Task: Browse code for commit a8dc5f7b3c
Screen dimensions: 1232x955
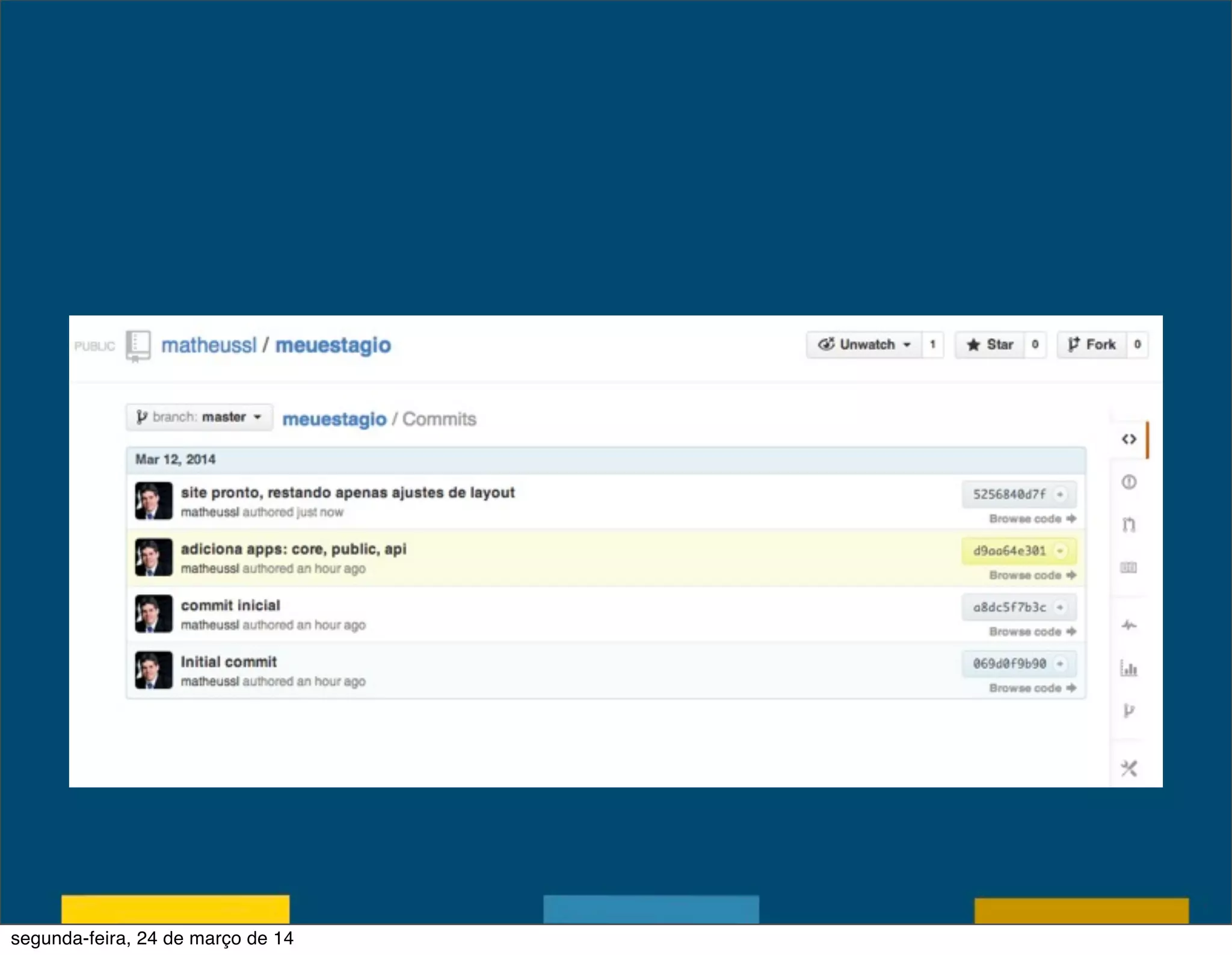Action: coord(1032,632)
